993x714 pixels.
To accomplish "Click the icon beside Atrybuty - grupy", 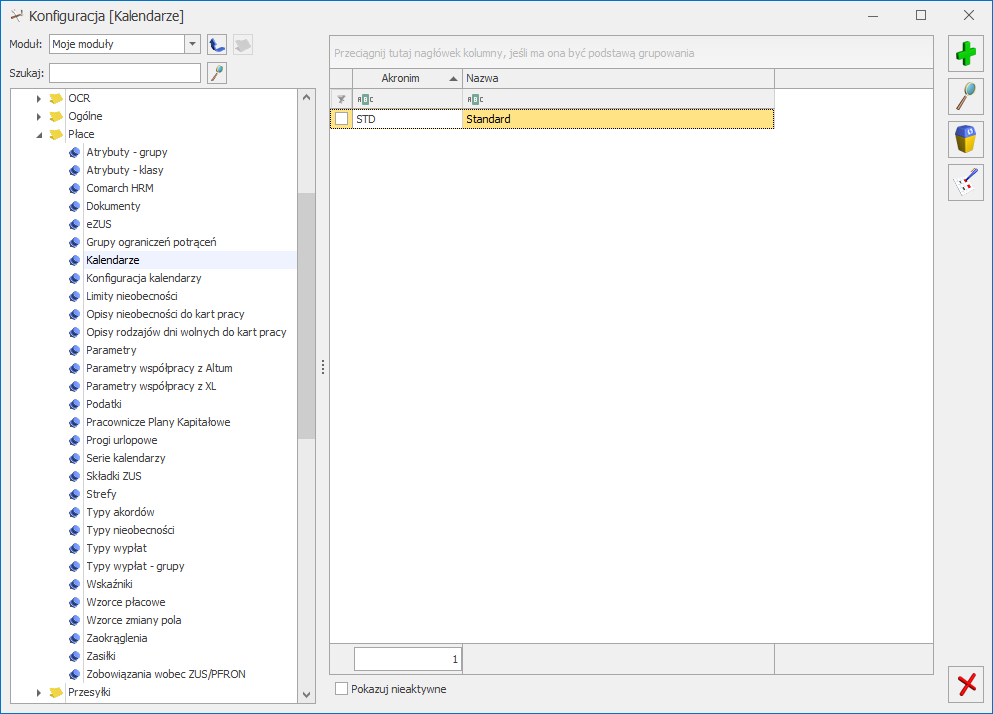I will click(x=75, y=153).
